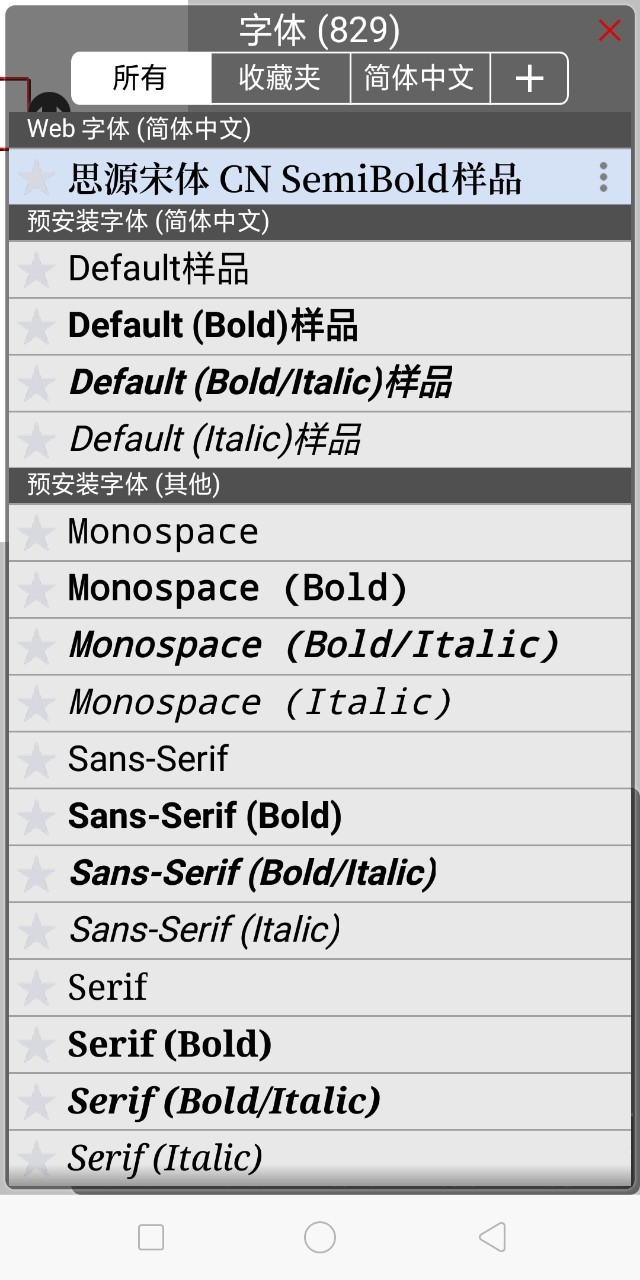Open the 简体中文 tab

[x=419, y=78]
